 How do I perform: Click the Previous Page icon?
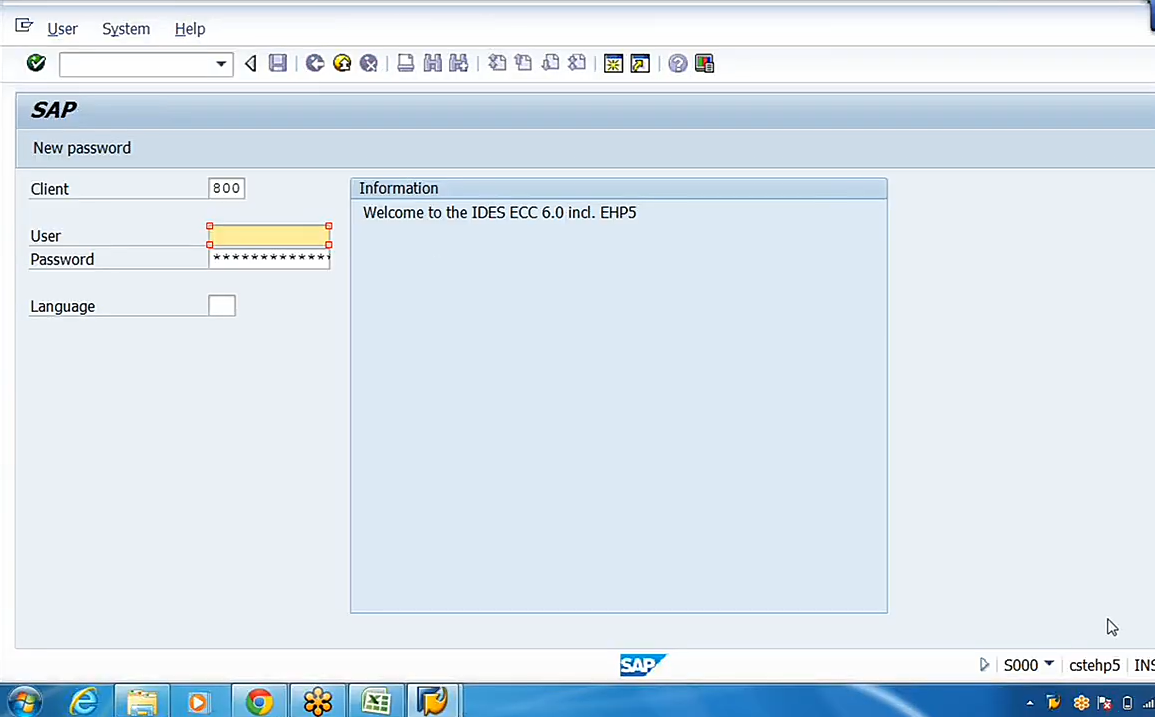[x=524, y=63]
